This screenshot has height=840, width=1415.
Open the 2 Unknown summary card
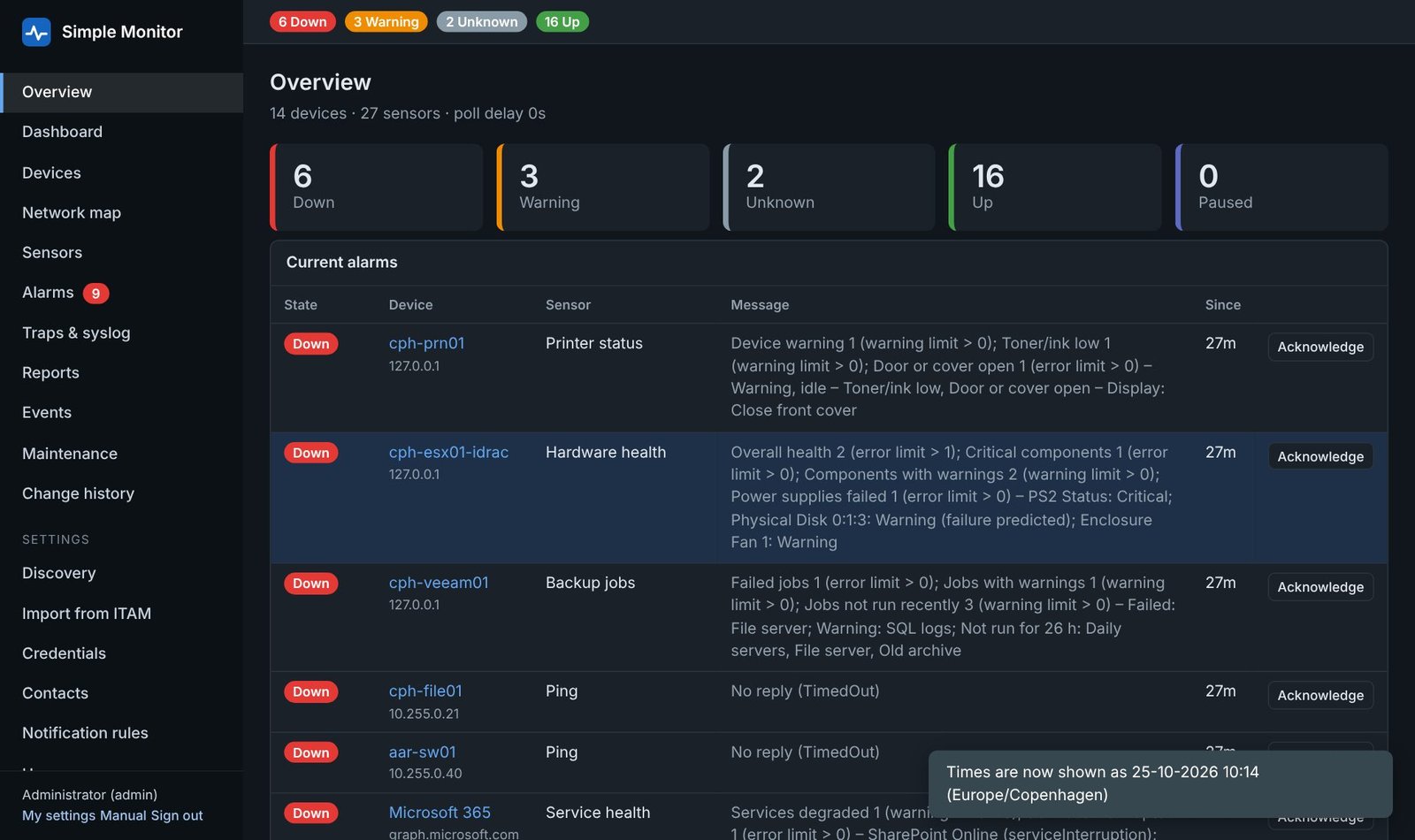830,187
